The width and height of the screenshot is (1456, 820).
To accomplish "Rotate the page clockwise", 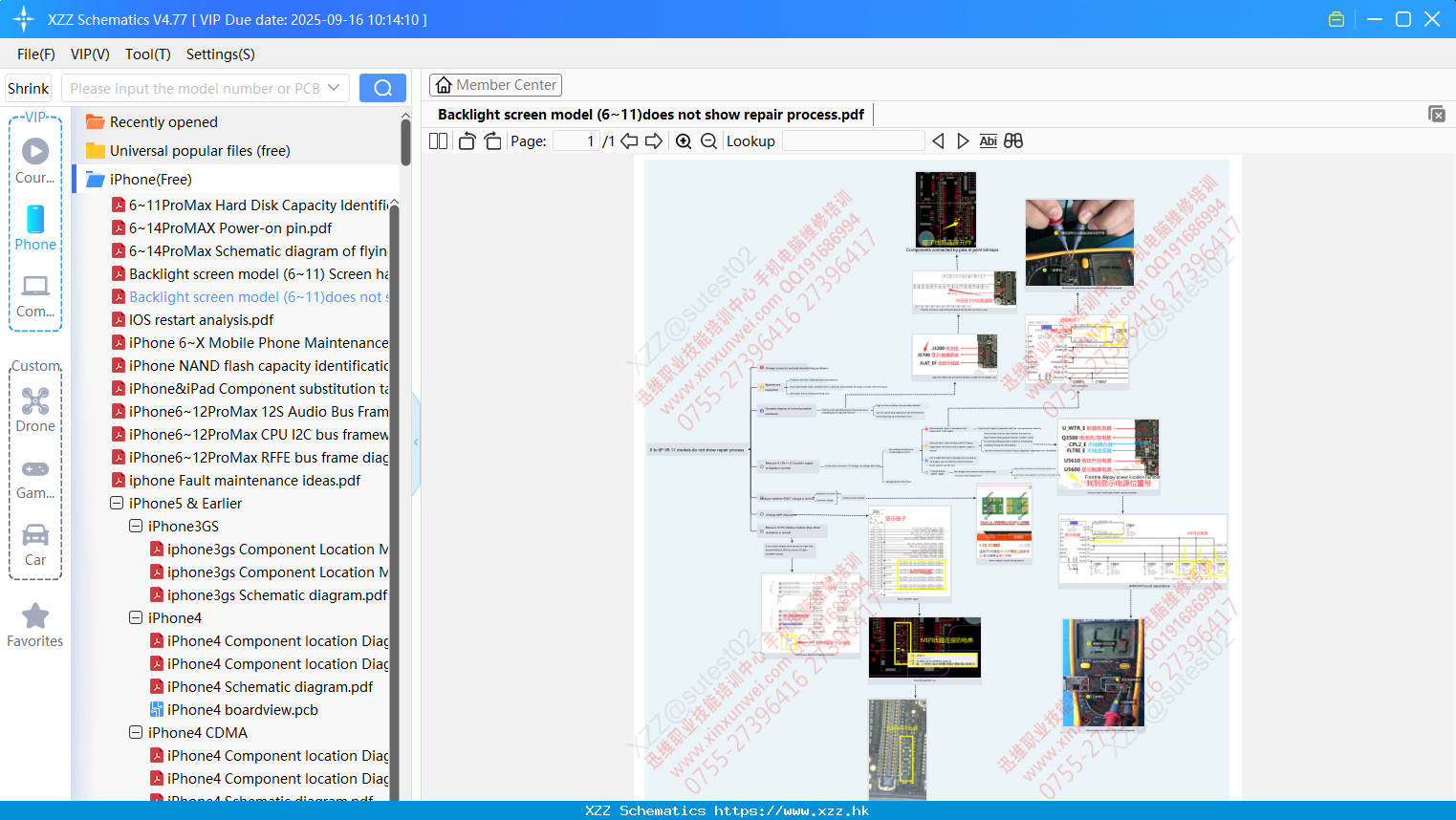I will [492, 141].
